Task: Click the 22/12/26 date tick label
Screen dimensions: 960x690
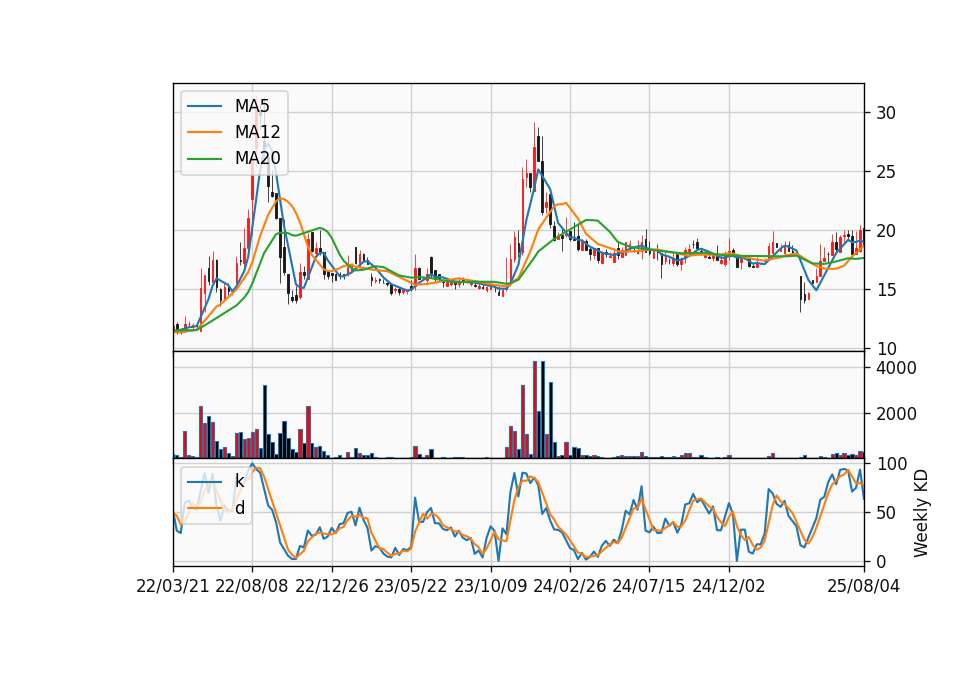Action: (x=332, y=587)
